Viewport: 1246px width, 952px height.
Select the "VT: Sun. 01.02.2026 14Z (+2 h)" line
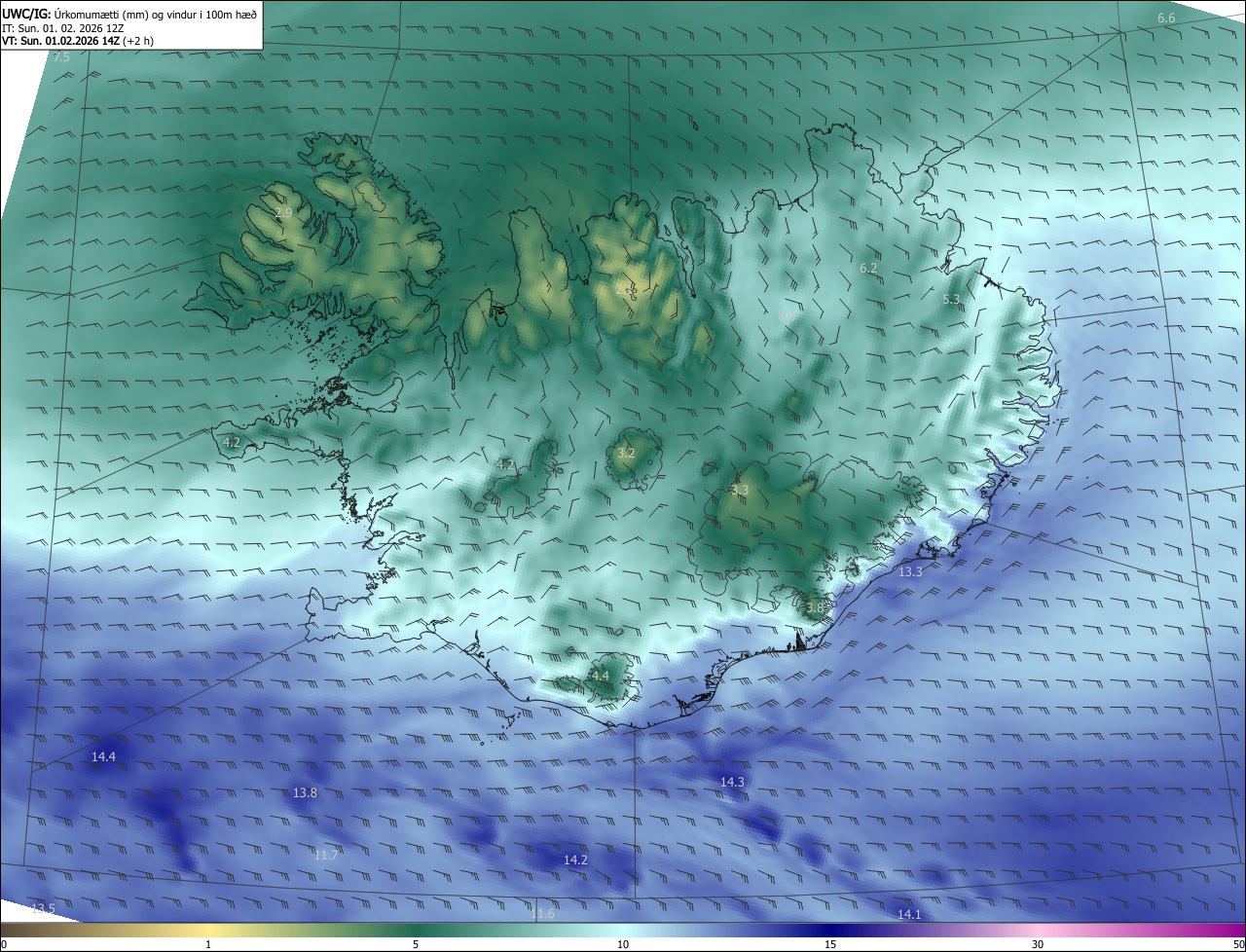pos(78,41)
